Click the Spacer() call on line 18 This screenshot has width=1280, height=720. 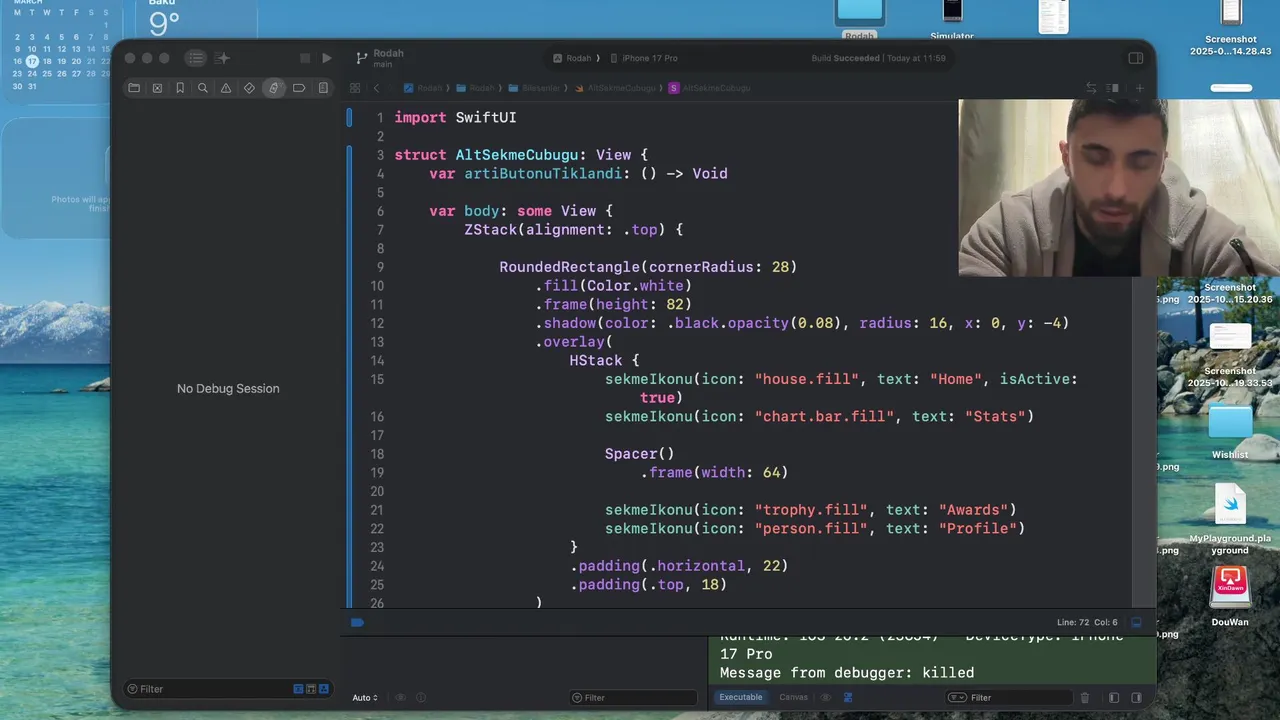(x=639, y=454)
